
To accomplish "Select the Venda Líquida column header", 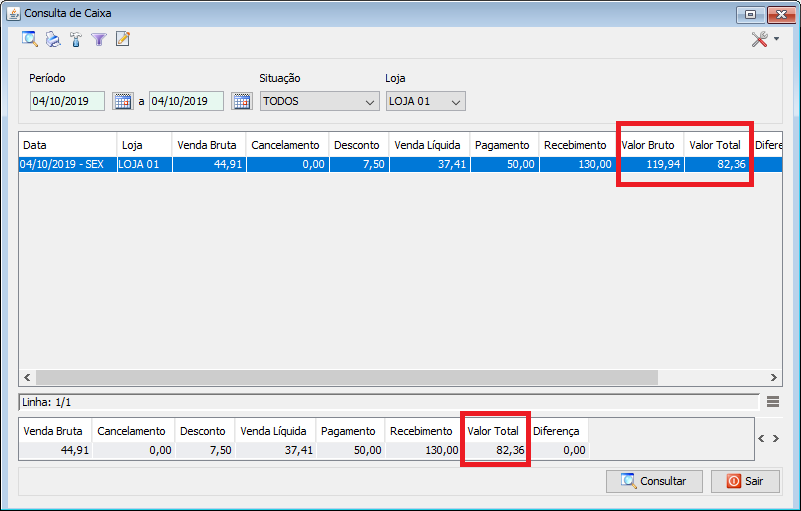I will [427, 145].
